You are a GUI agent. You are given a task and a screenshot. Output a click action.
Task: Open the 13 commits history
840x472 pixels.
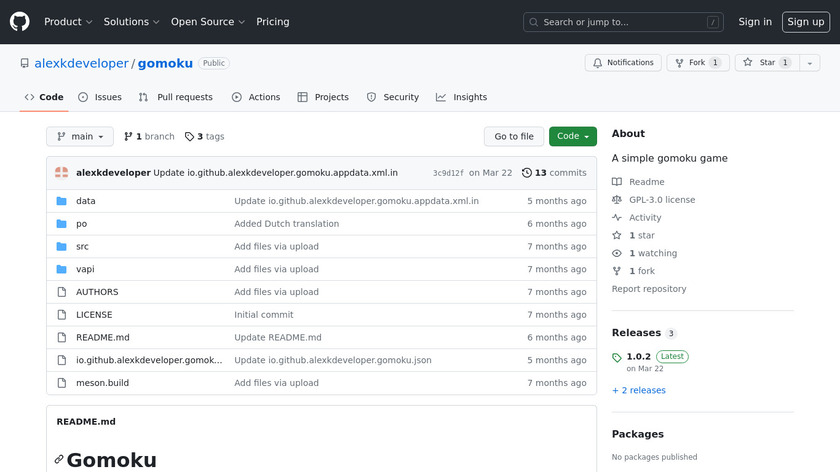(x=554, y=173)
